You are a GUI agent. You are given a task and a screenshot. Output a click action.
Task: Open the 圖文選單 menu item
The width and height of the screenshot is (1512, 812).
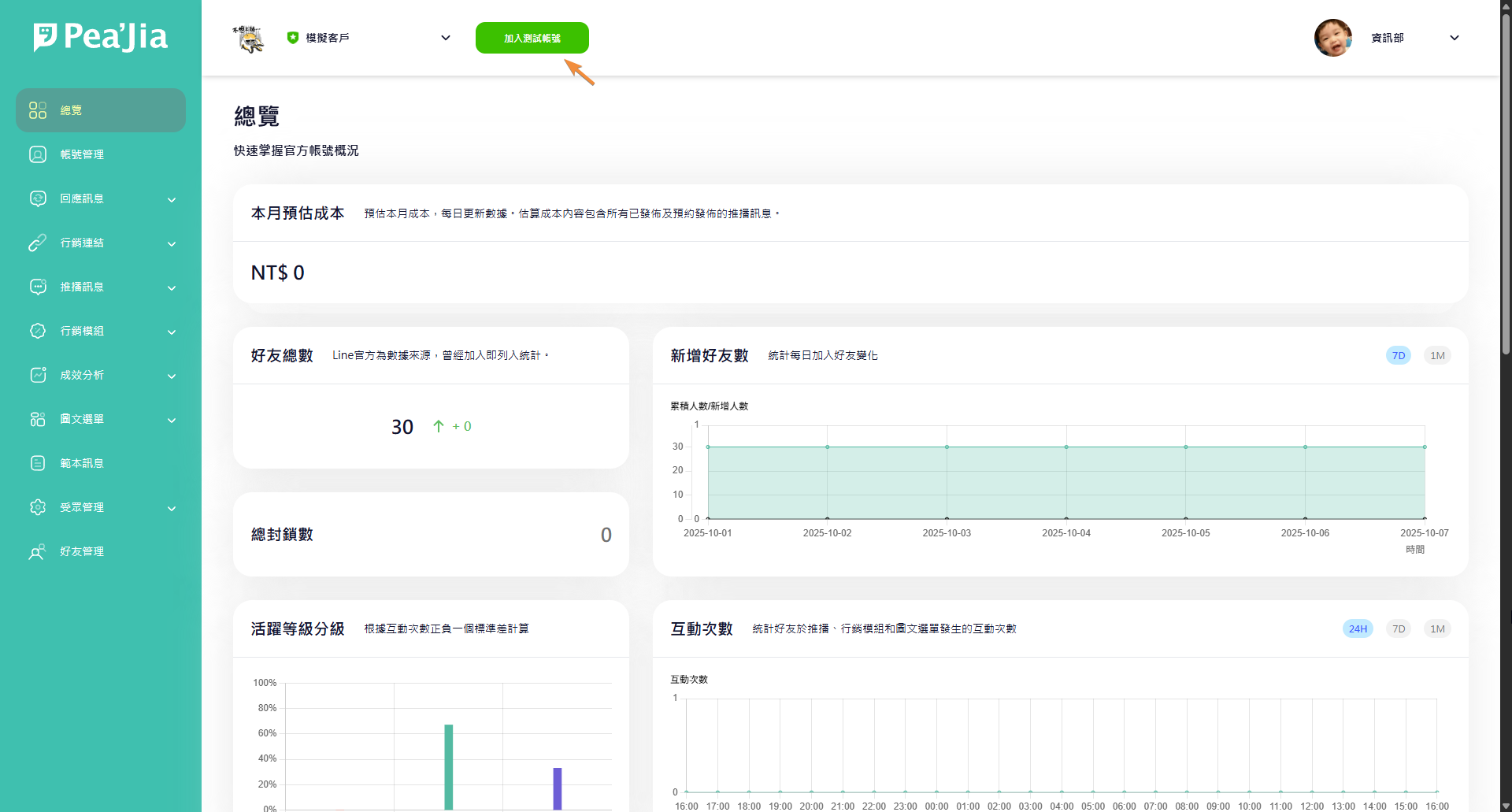82,419
